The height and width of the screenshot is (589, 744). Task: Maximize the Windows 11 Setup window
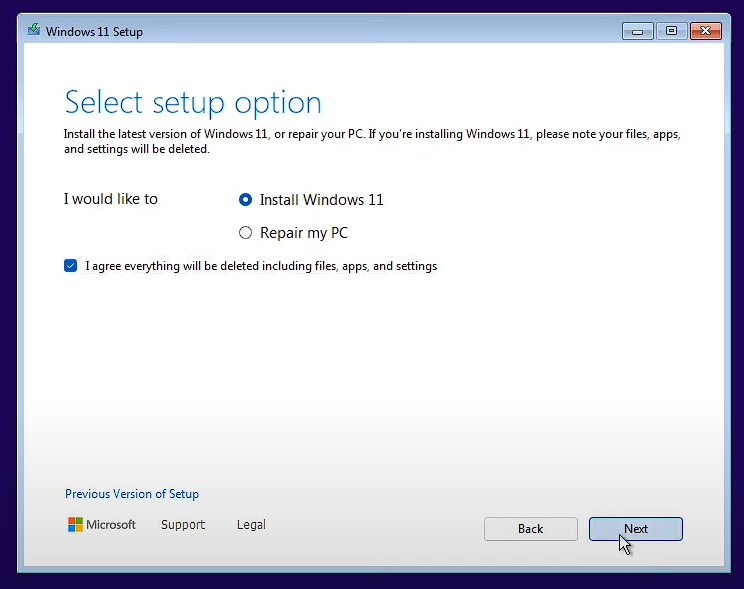tap(671, 31)
